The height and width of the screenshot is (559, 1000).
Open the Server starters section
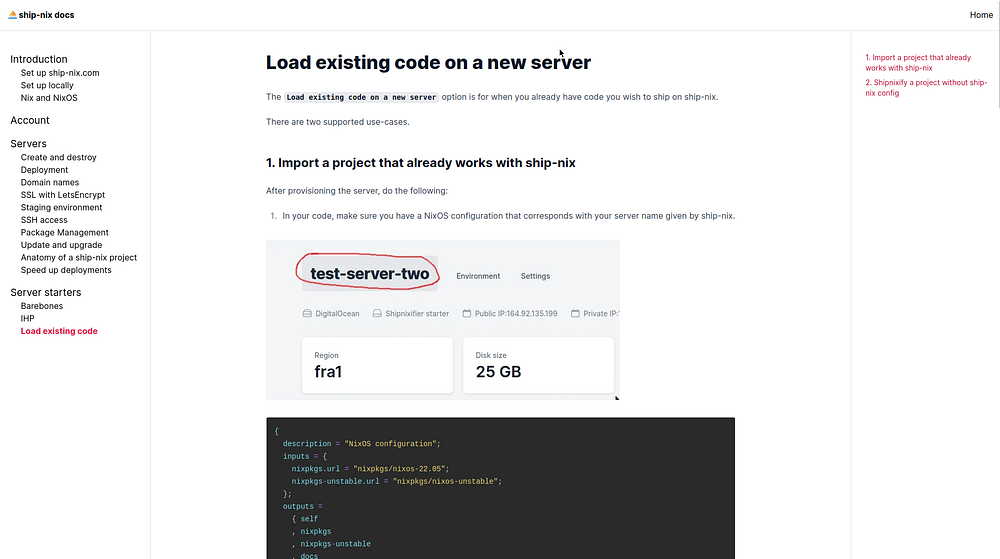[x=46, y=293]
